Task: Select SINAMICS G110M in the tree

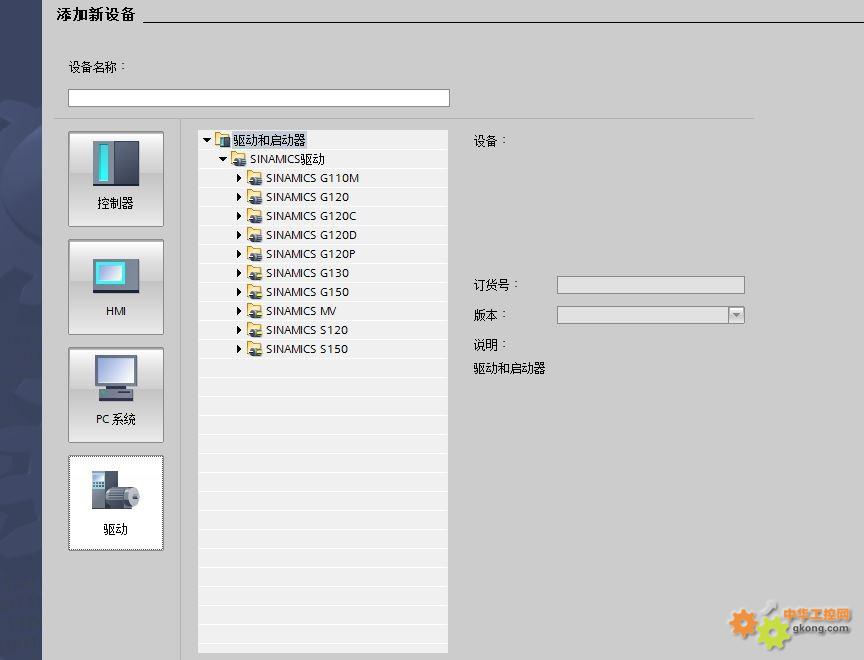Action: pyautogui.click(x=312, y=178)
